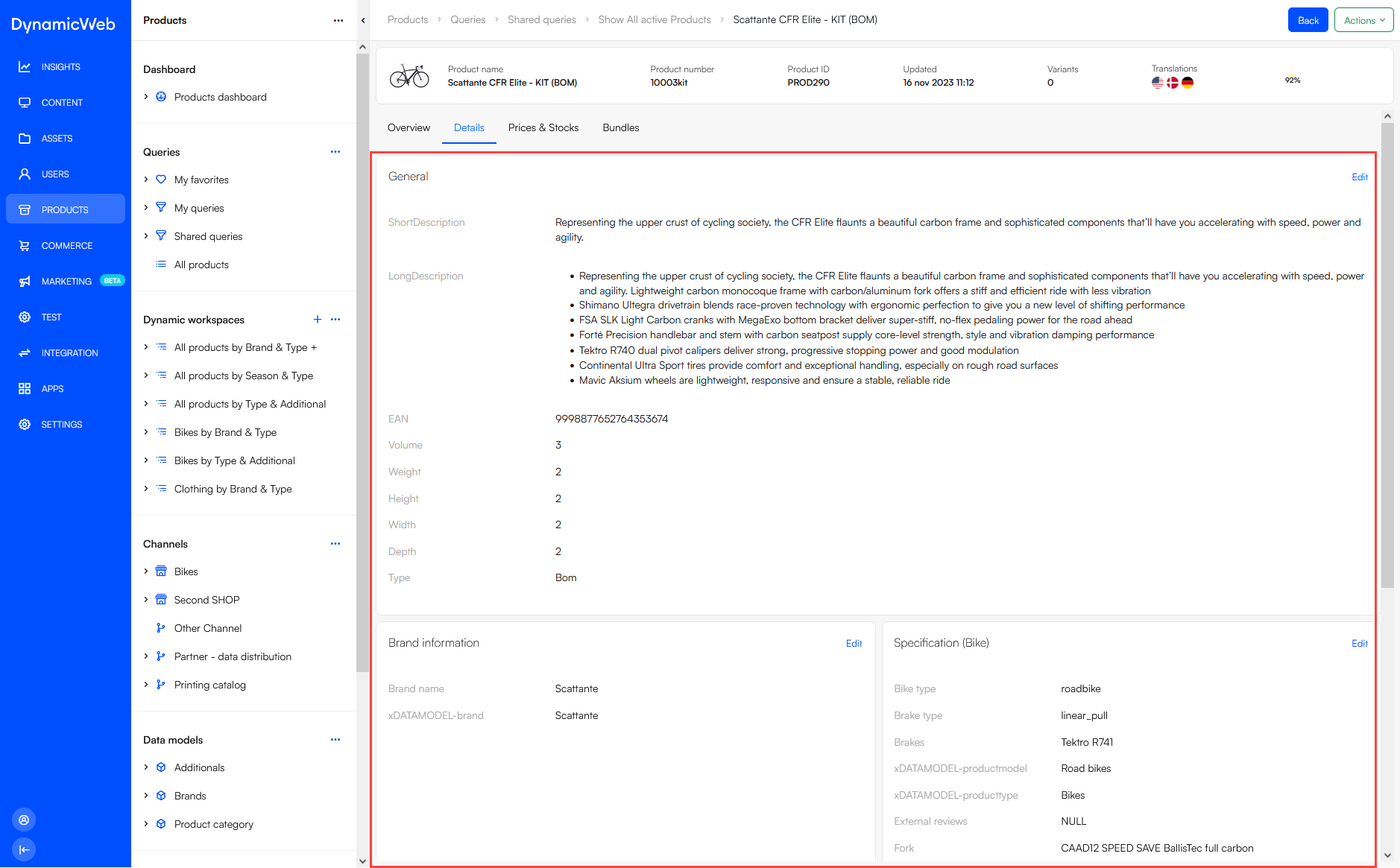Open the Integration arrows icon
Image resolution: width=1400 pixels, height=868 pixels.
pyautogui.click(x=25, y=353)
